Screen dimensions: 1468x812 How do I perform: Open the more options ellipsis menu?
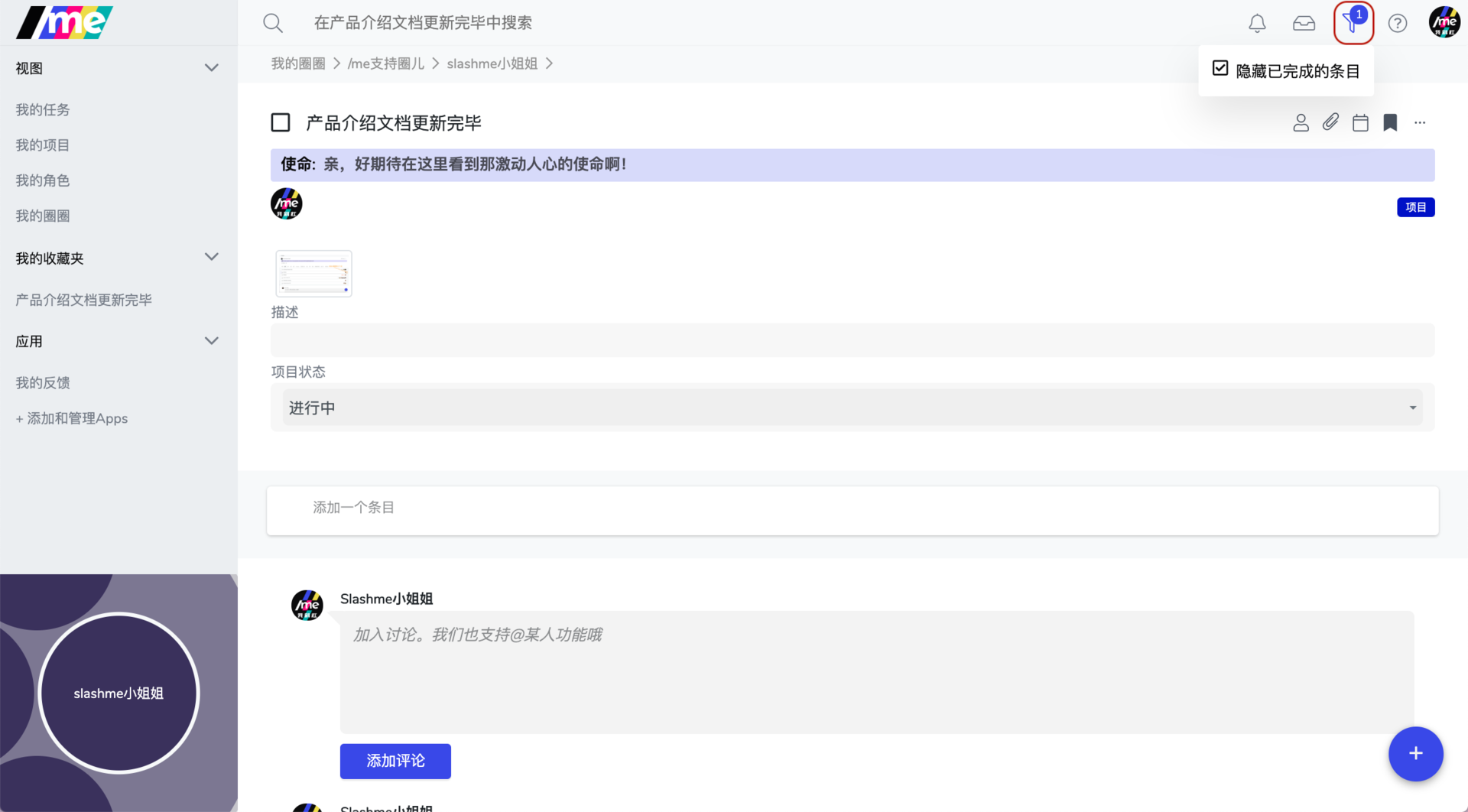point(1420,122)
